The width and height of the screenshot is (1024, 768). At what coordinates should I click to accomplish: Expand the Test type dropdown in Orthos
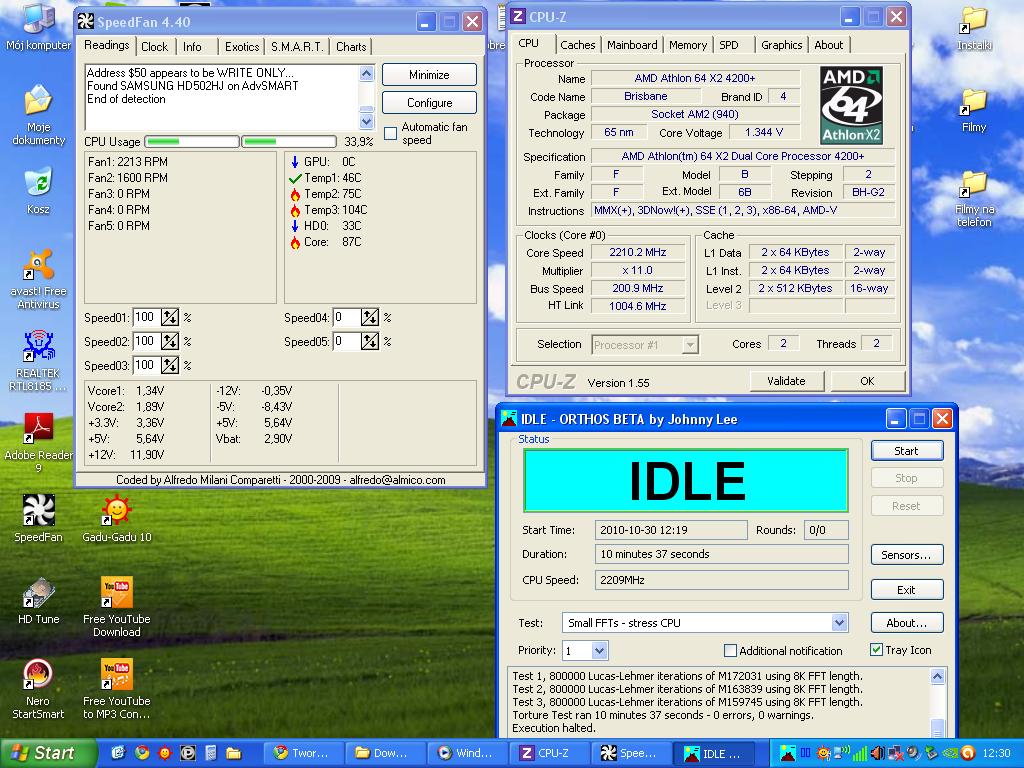click(839, 623)
